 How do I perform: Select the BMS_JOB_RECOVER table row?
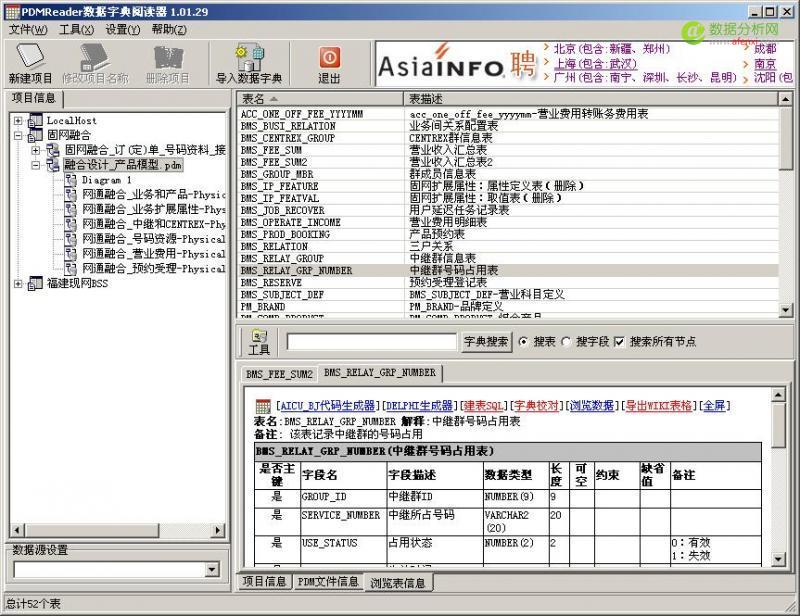[509, 210]
